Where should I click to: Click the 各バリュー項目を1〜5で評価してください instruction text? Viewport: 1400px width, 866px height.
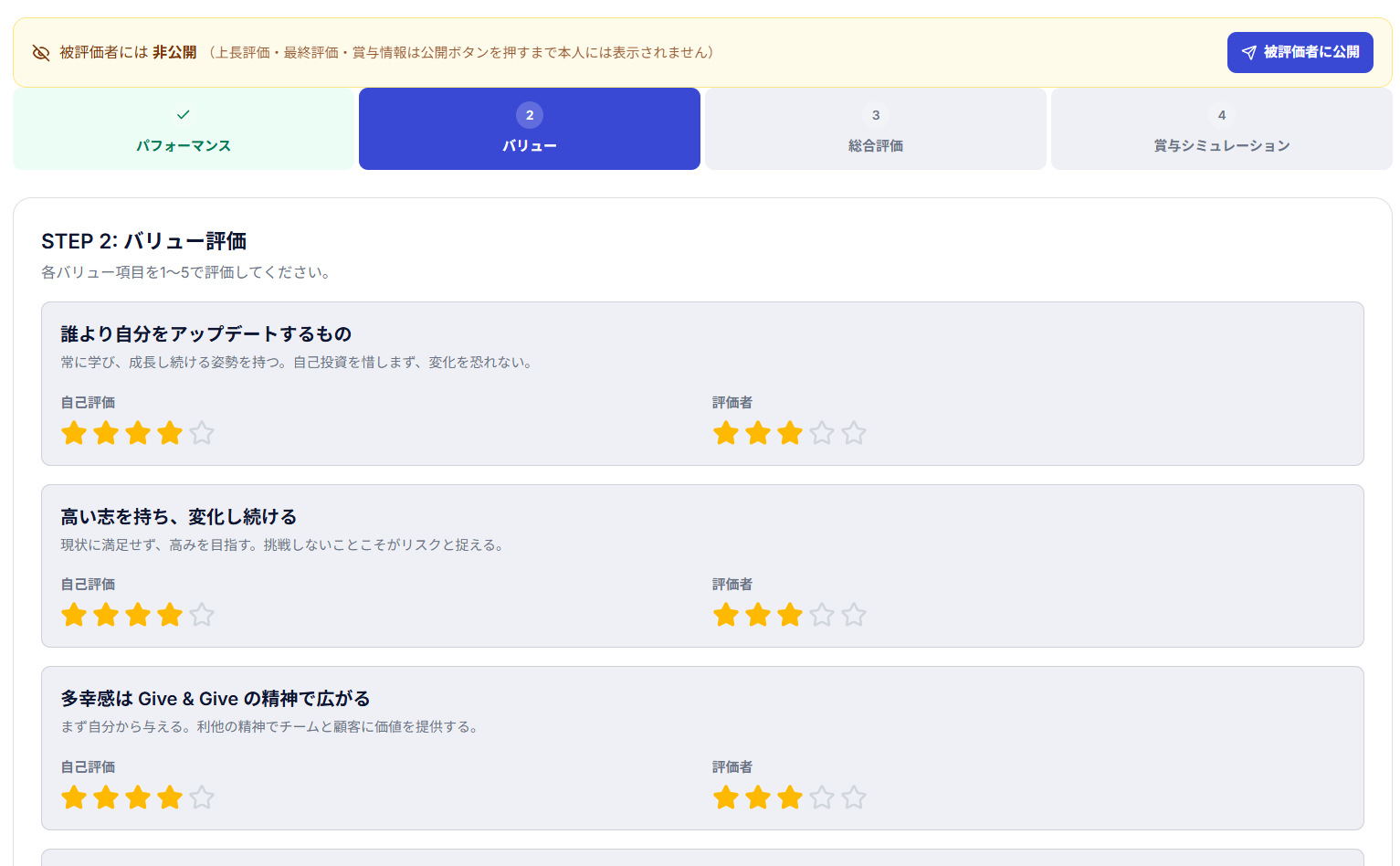click(x=186, y=272)
